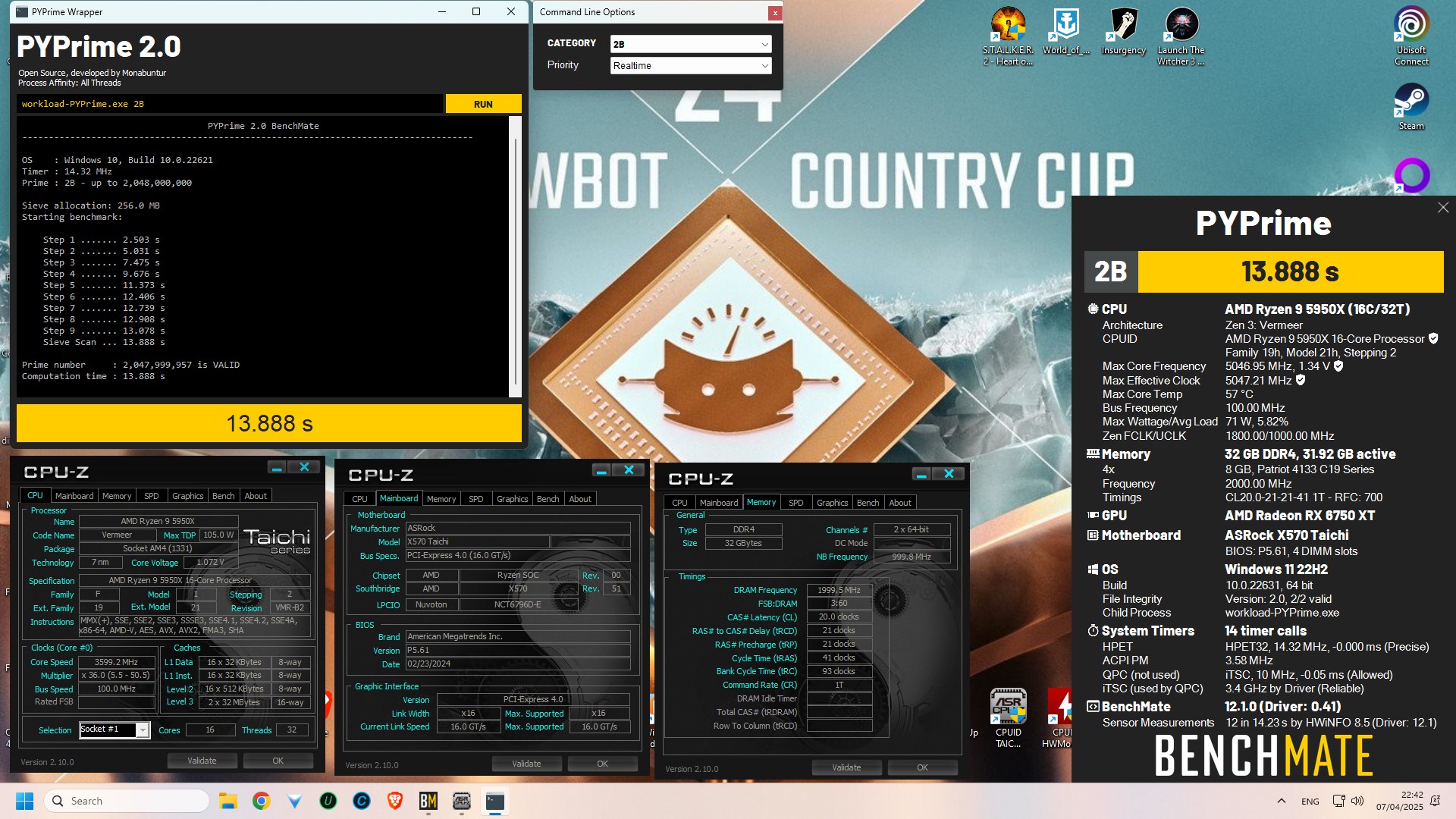Open SPD tab in CPU-Z Memory window
Viewport: 1456px width, 819px height.
795,503
